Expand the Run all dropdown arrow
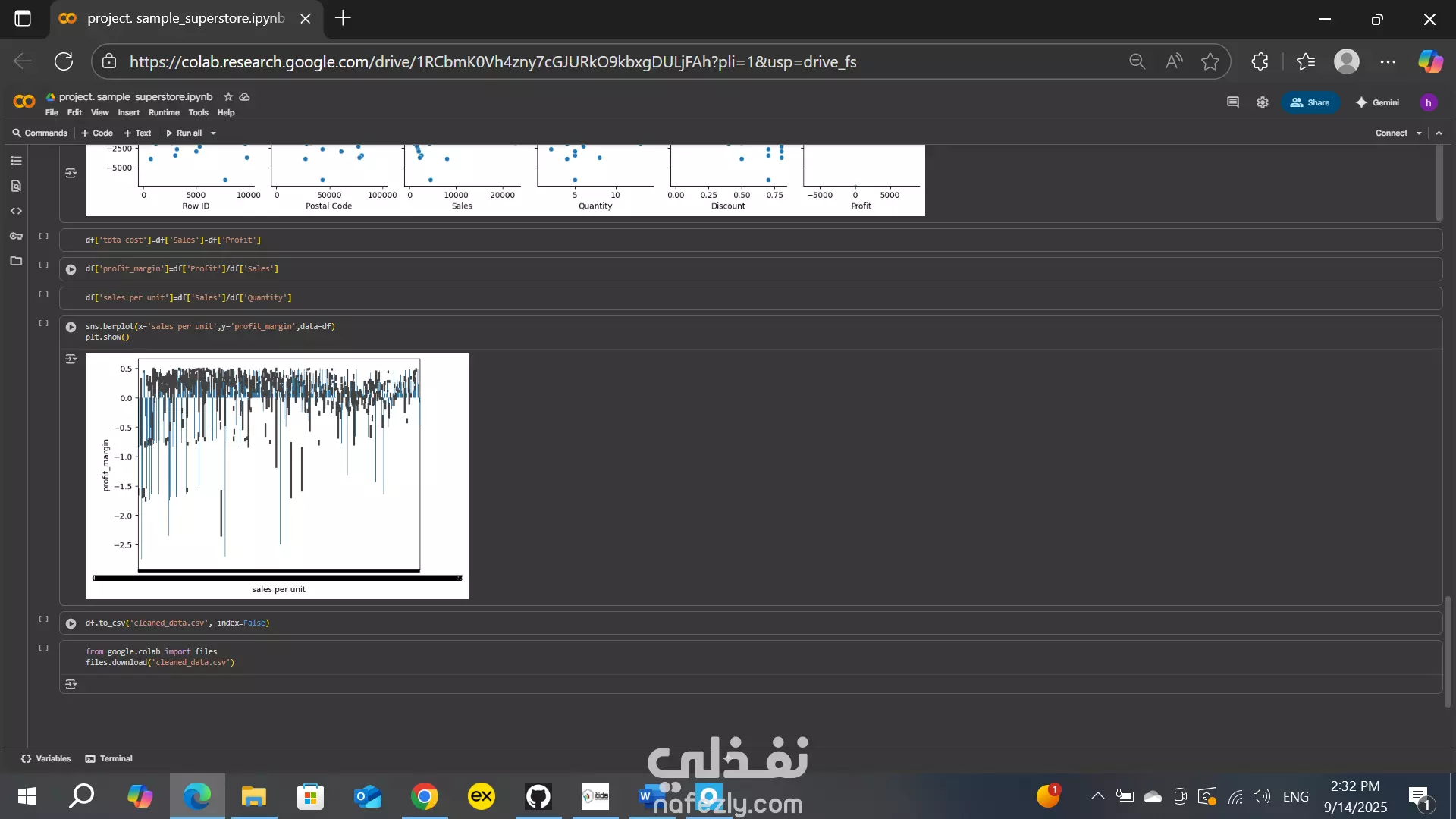The height and width of the screenshot is (819, 1456). coord(213,133)
